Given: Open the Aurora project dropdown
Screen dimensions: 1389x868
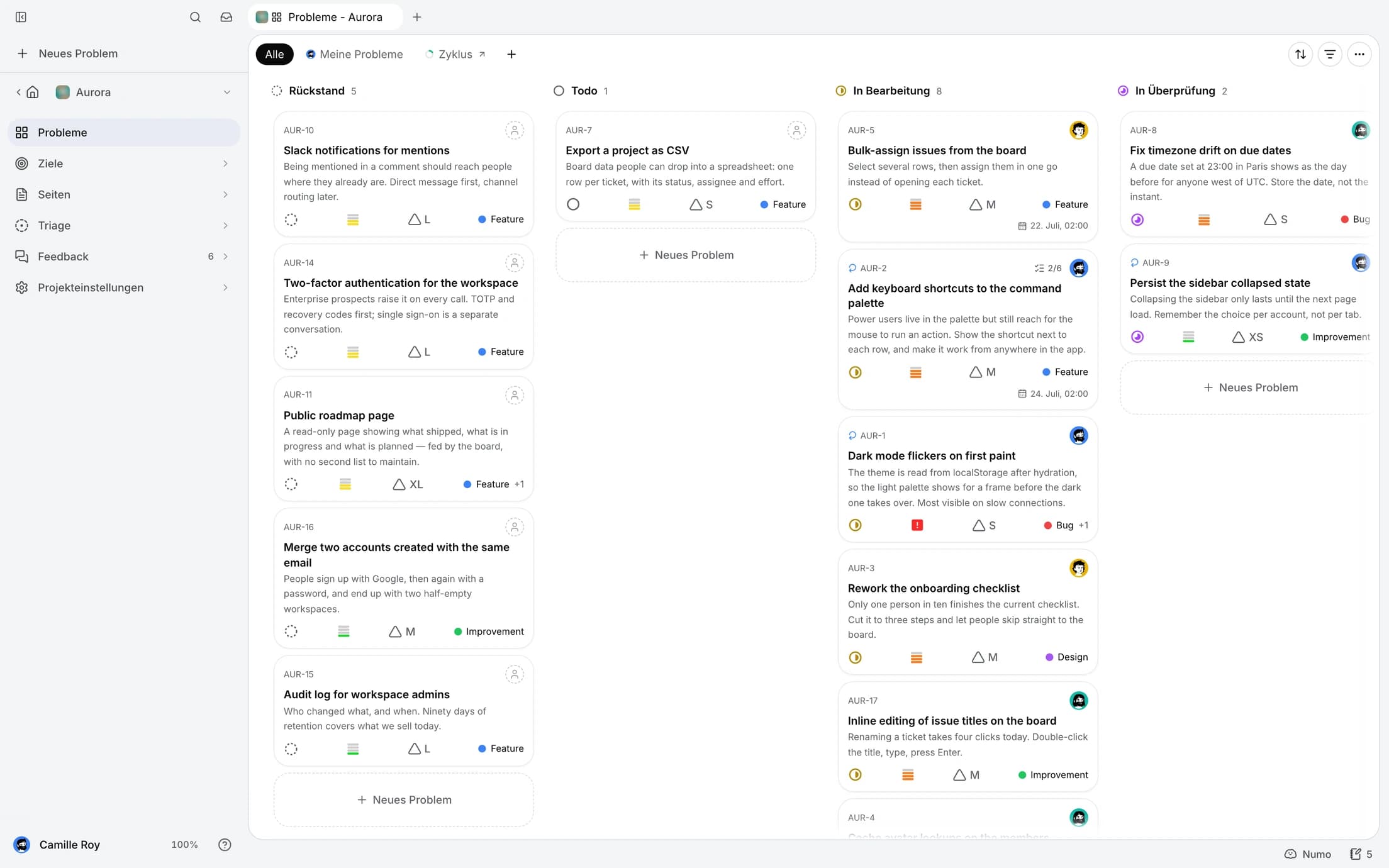Looking at the screenshot, I should 145,92.
